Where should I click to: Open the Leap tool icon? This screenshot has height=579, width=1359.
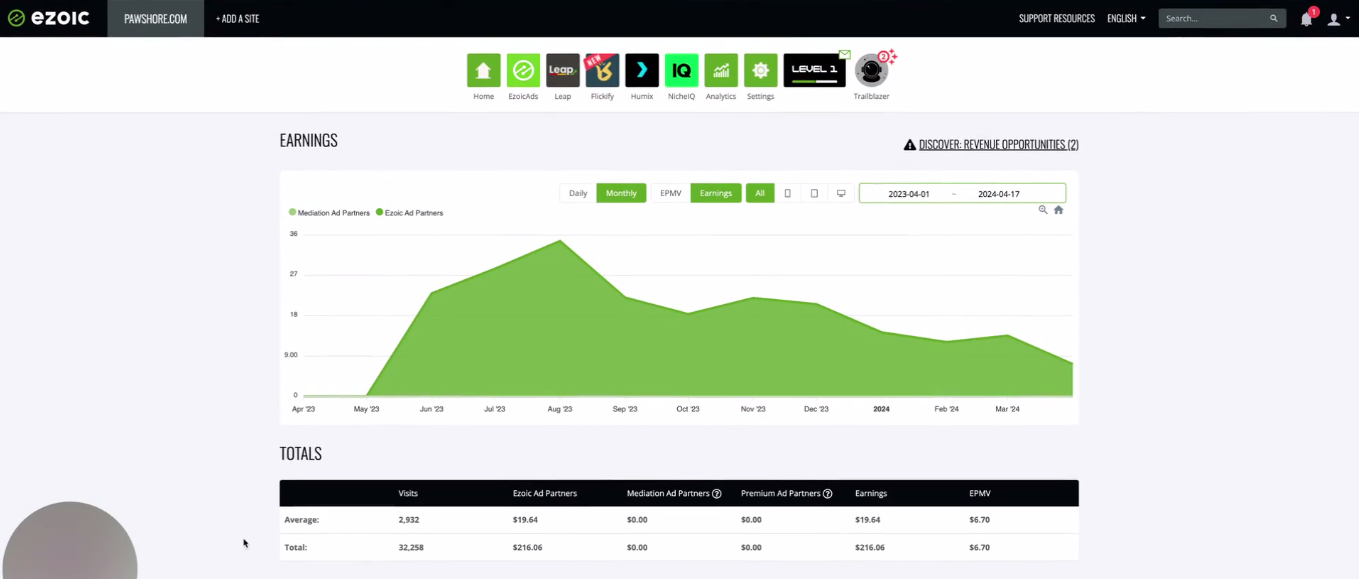(x=563, y=70)
